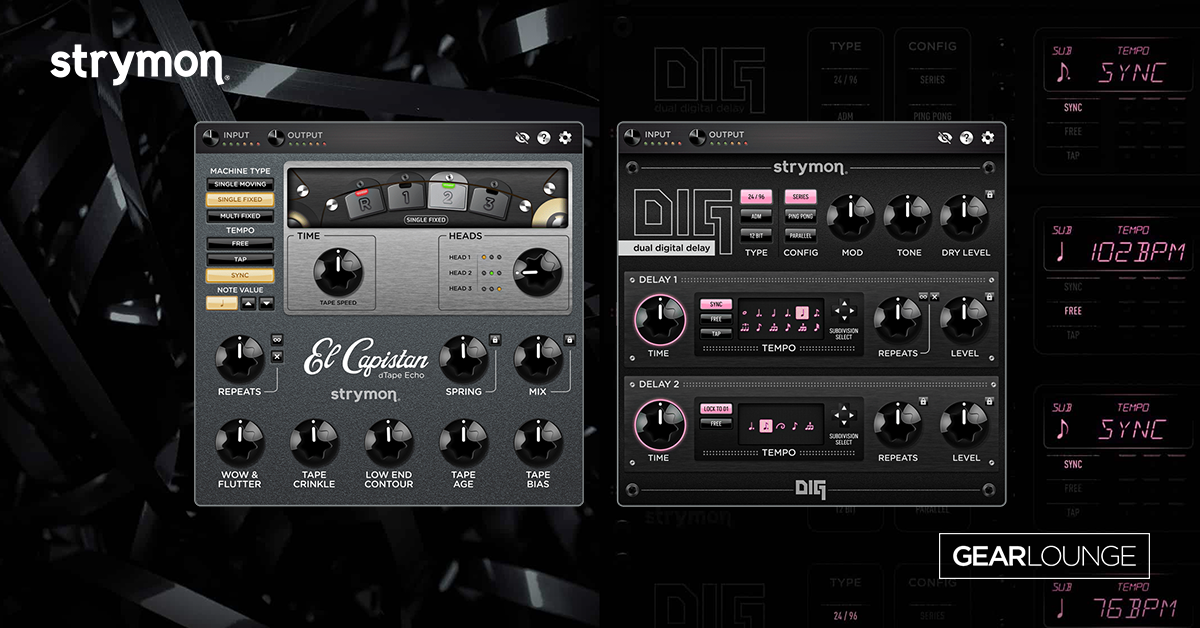Viewport: 1200px width, 628px height.
Task: Click the Tape Age knob
Action: [463, 440]
